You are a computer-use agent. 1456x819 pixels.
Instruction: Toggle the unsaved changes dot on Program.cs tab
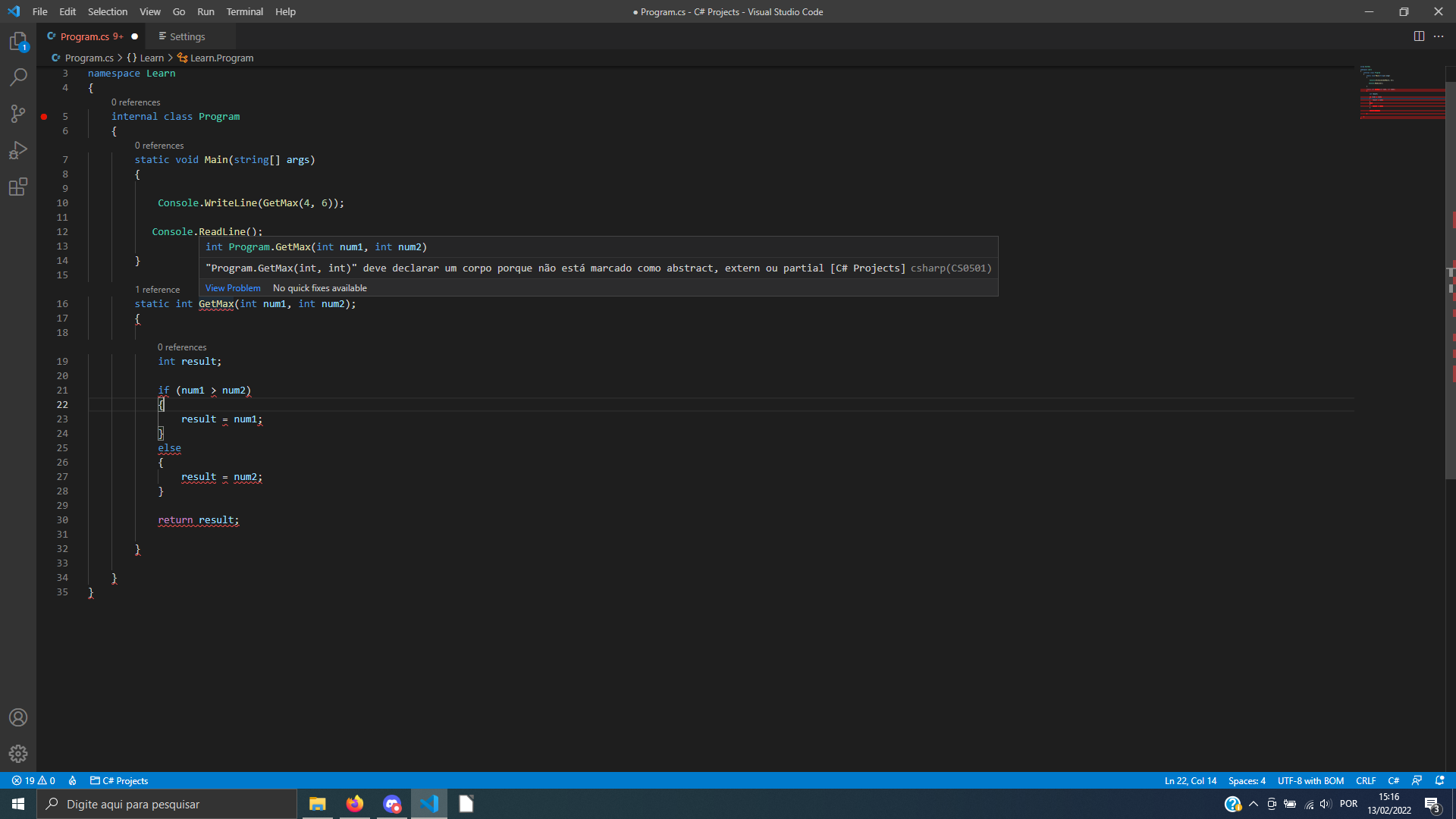(x=135, y=36)
